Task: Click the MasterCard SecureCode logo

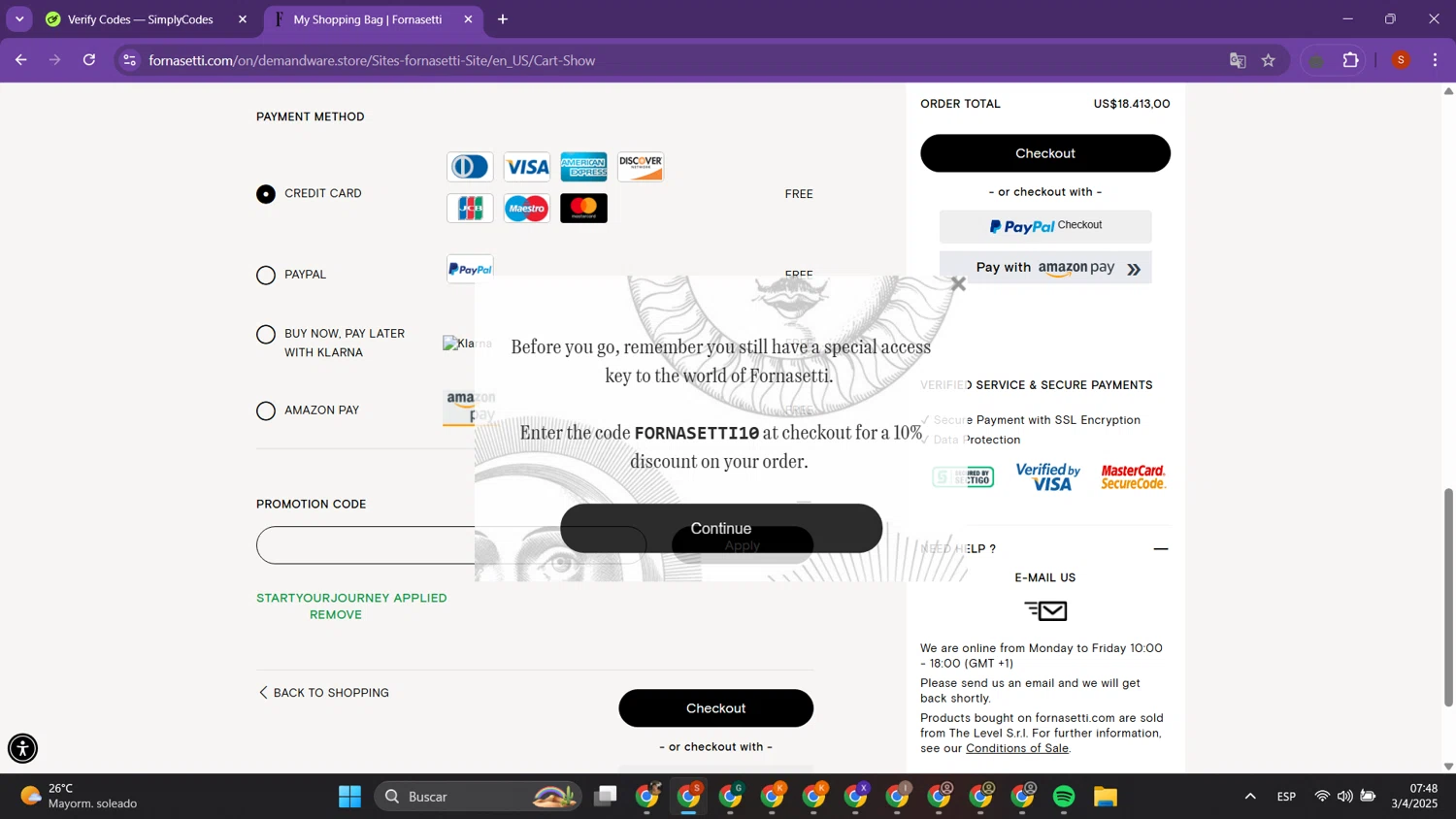Action: tap(1133, 477)
